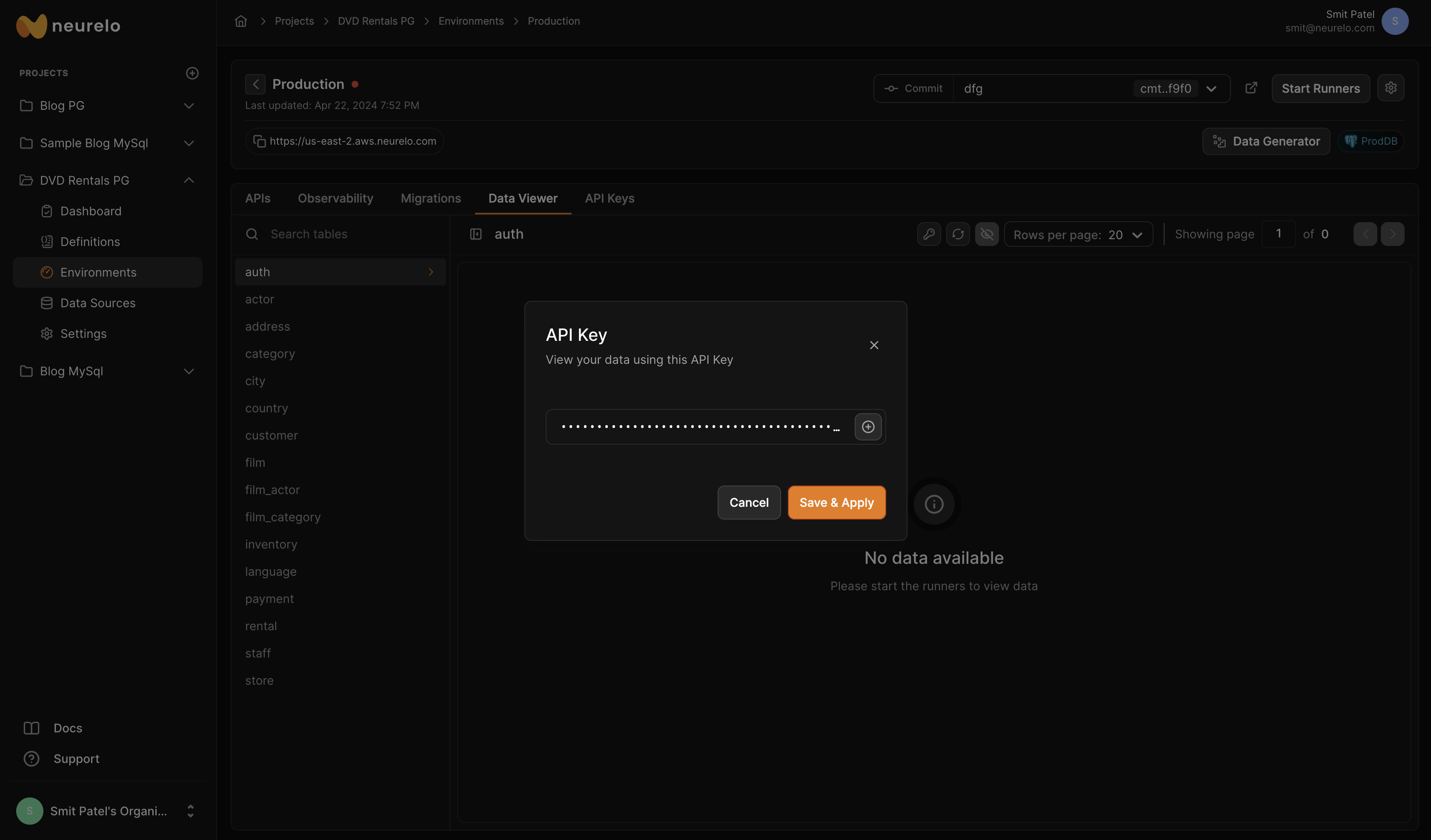Open the commit selector dropdown
Screen dimensions: 1431x840
1211,89
